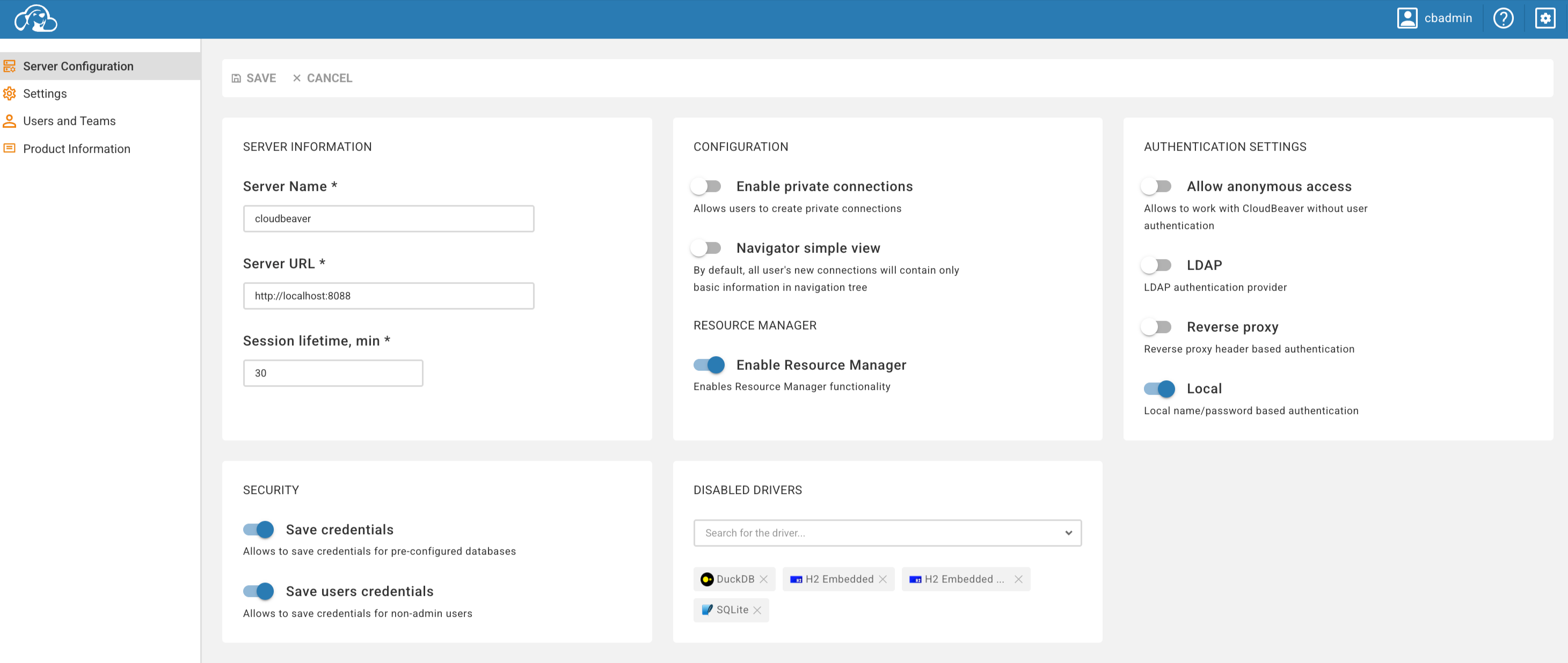The height and width of the screenshot is (663, 1568).
Task: Turn on Navigator simple view
Action: point(706,248)
